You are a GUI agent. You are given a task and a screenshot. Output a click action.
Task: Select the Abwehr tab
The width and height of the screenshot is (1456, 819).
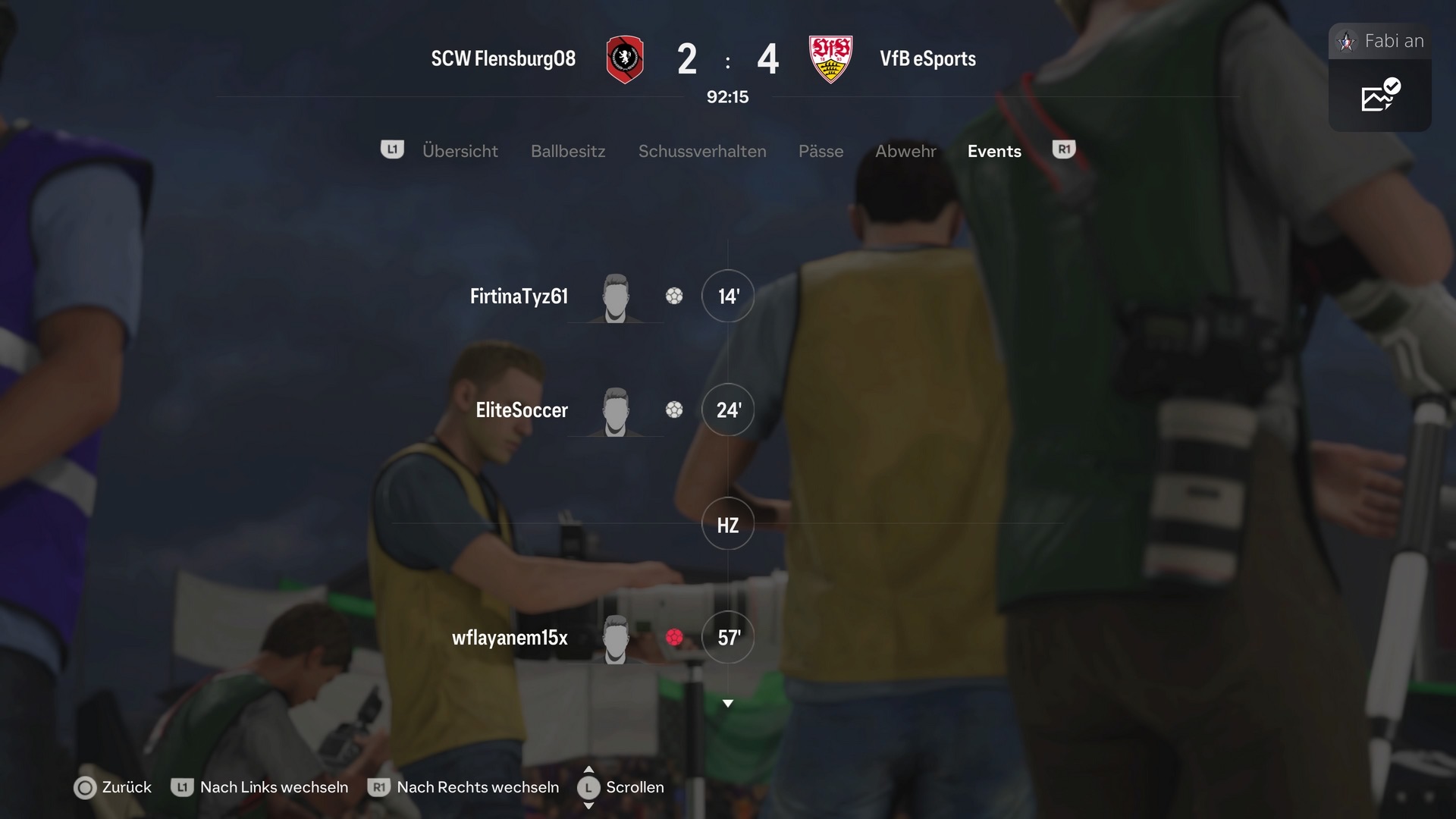pos(905,151)
